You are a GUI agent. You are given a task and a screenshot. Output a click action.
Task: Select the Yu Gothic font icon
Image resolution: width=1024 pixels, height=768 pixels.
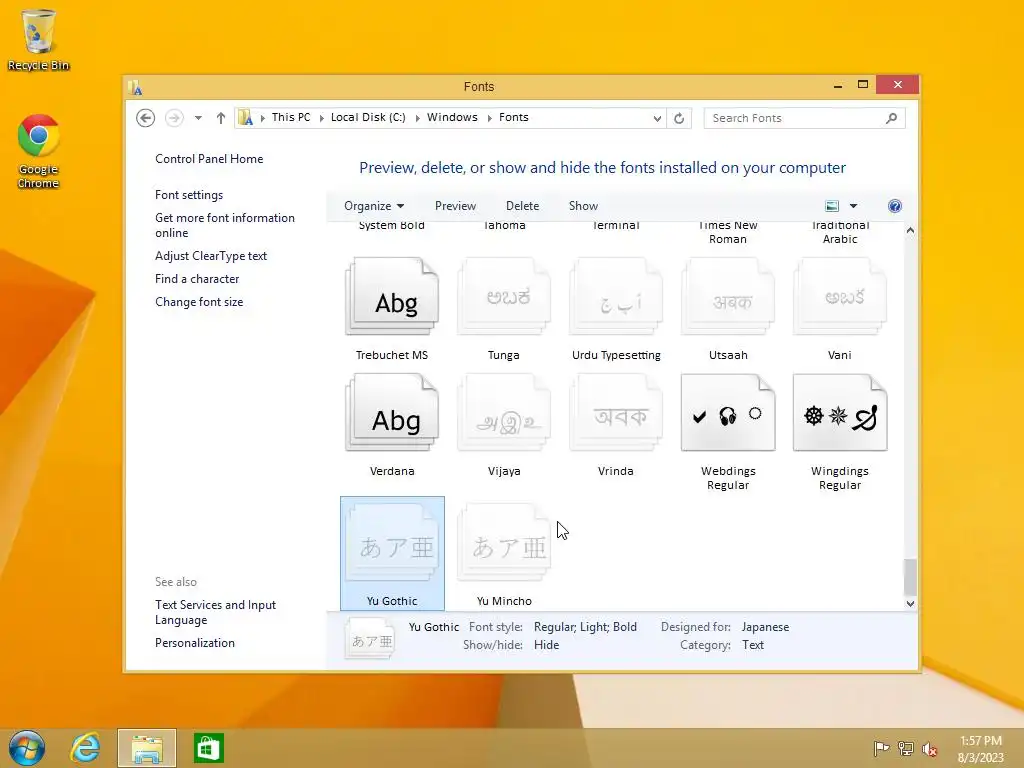(392, 543)
